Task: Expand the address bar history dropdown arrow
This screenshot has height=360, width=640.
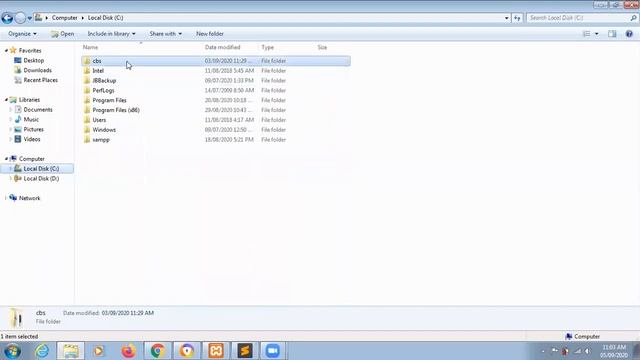Action: (x=507, y=18)
